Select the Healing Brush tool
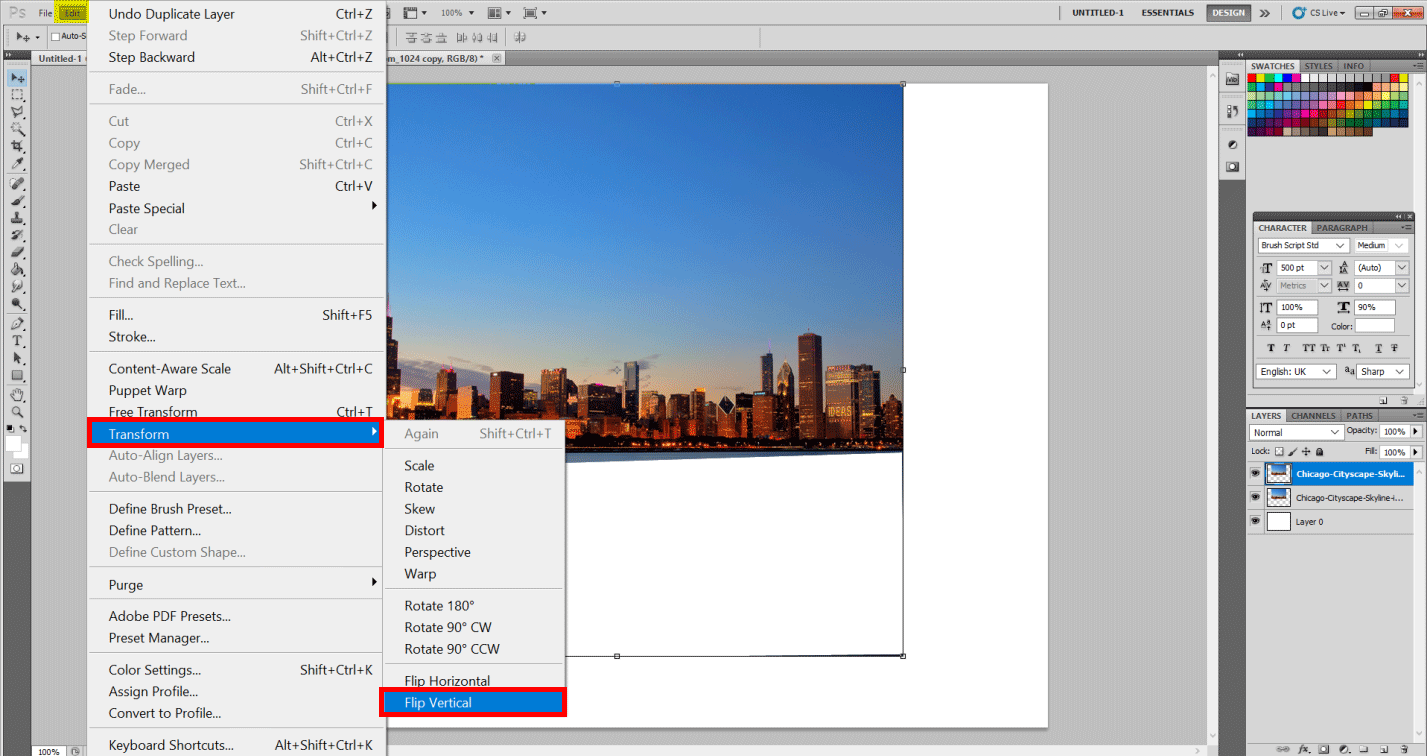The width and height of the screenshot is (1427, 756). 17,184
